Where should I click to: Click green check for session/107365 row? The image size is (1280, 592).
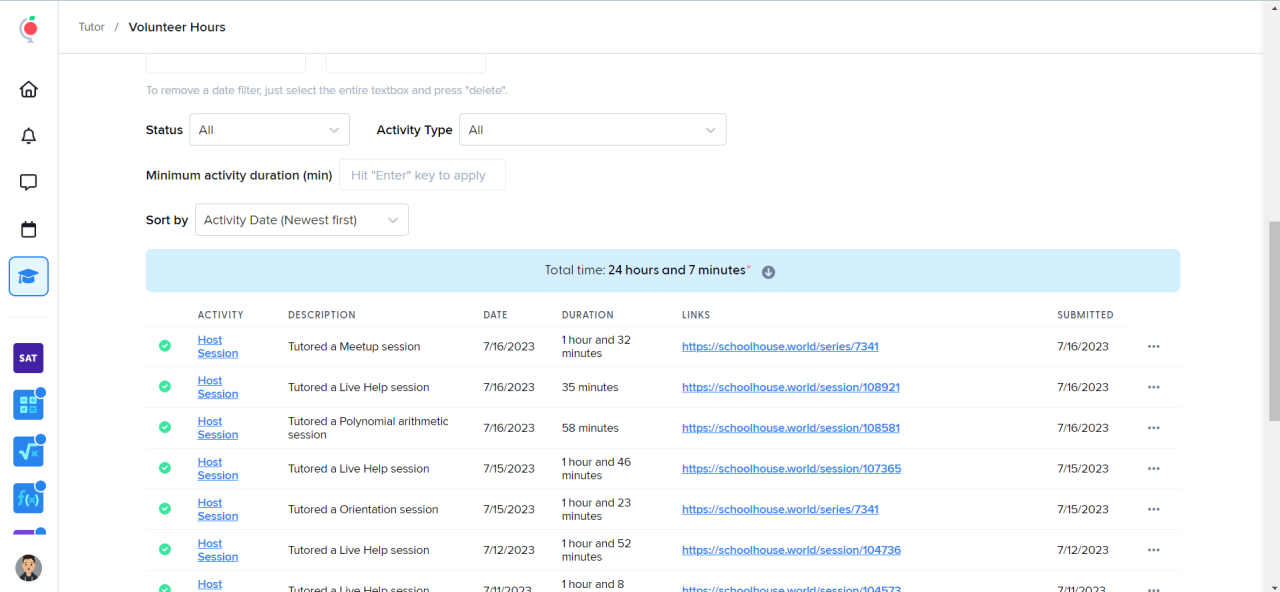165,468
